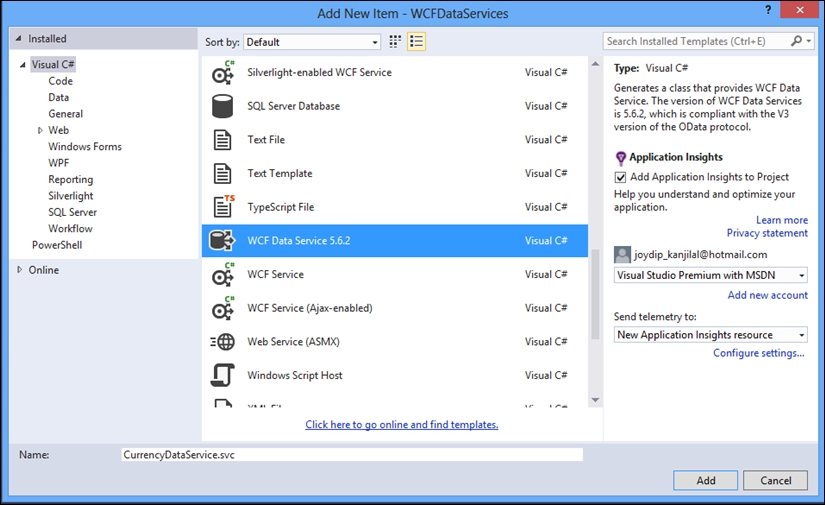Image resolution: width=825 pixels, height=505 pixels.
Task: Click the account avatar picture
Action: click(622, 255)
